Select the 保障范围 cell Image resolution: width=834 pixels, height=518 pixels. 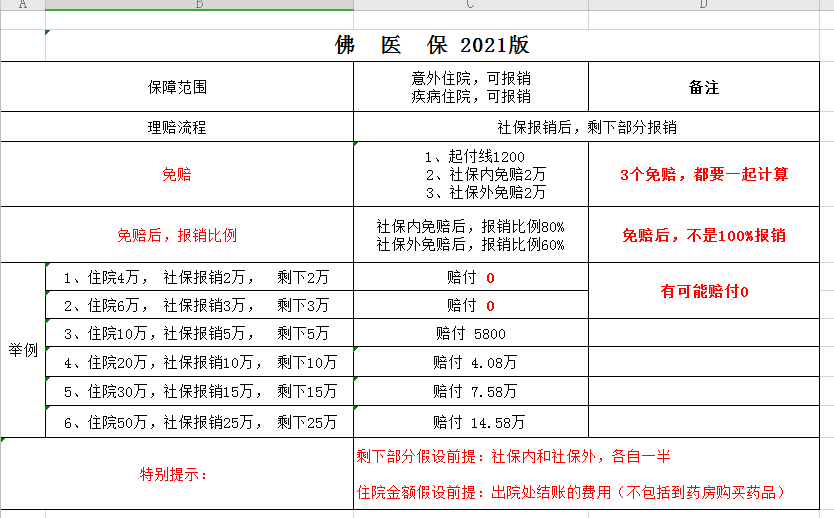click(x=177, y=87)
